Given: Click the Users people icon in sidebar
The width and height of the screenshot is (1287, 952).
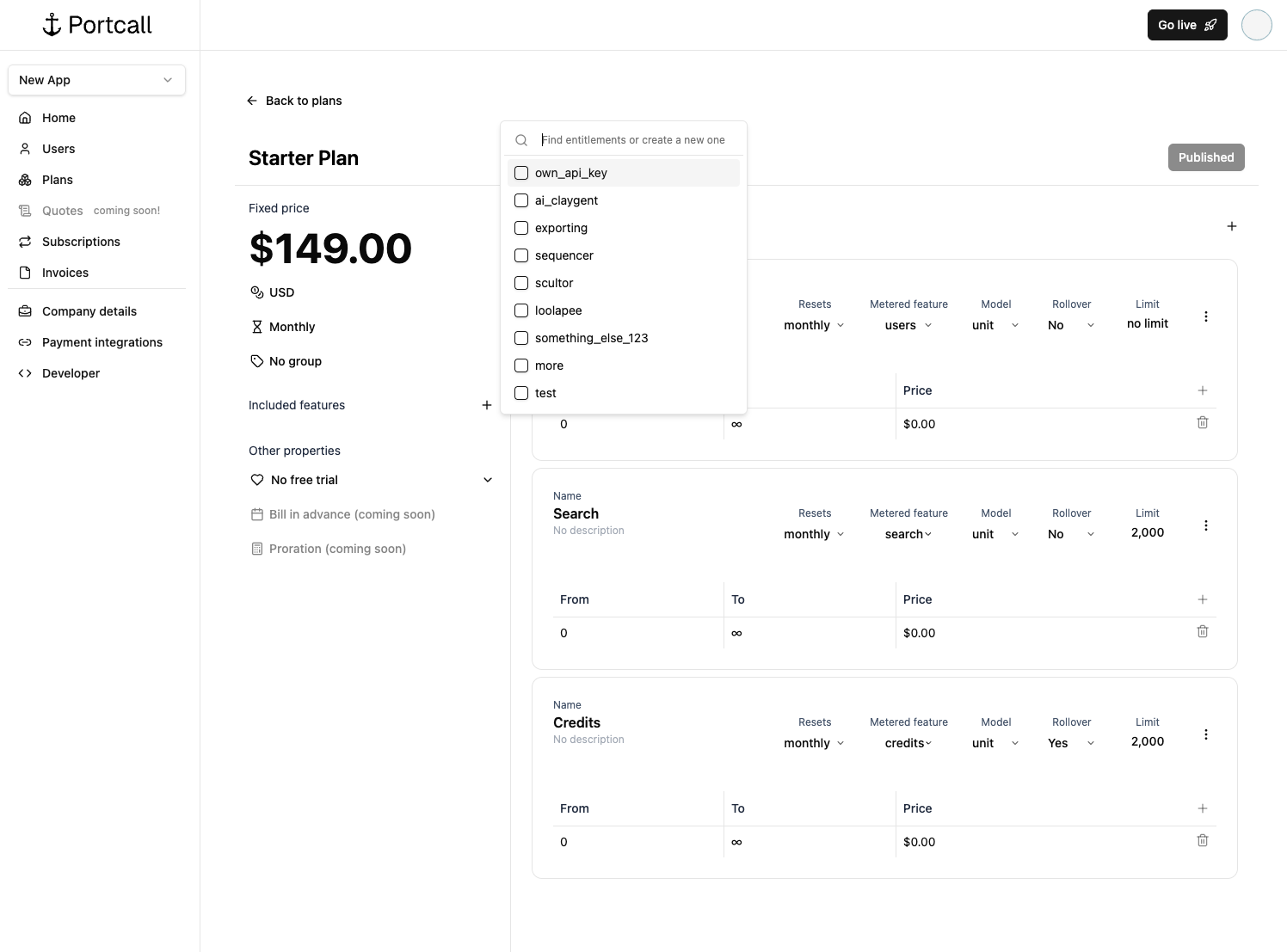Looking at the screenshot, I should [x=25, y=149].
